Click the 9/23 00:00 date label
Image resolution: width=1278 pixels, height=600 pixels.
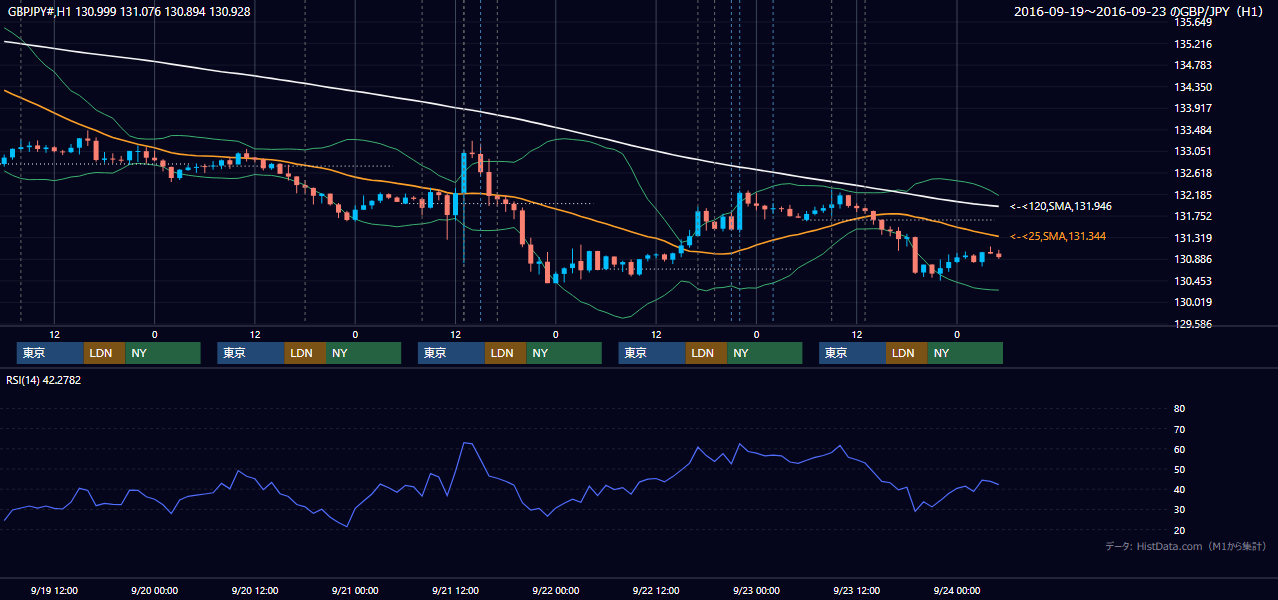(756, 591)
